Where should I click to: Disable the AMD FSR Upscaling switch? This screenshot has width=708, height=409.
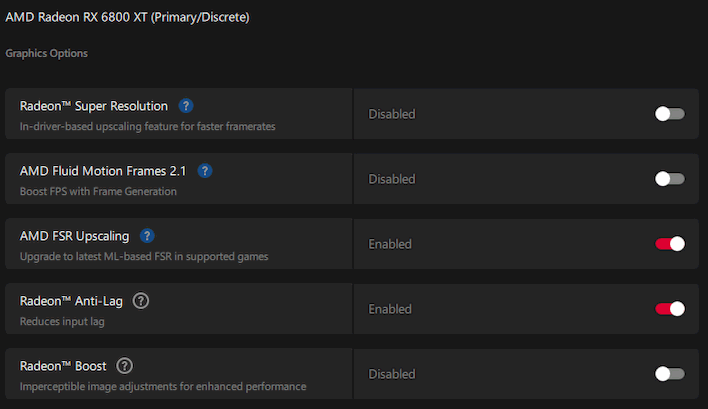click(x=670, y=244)
